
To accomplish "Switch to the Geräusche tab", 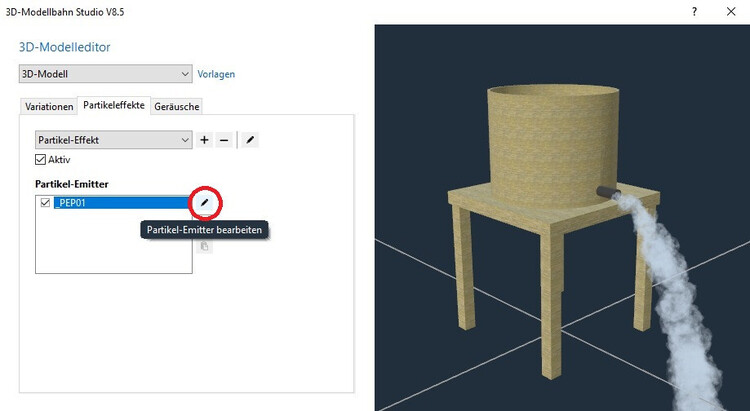I will [177, 107].
